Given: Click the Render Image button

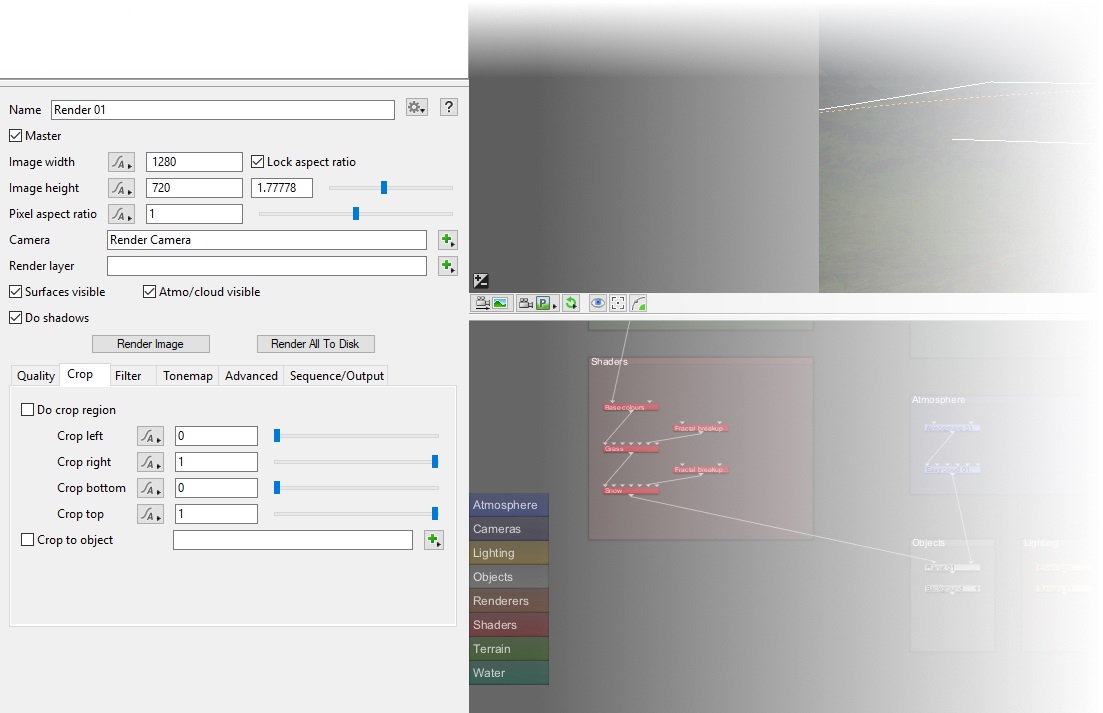Looking at the screenshot, I should click(151, 344).
